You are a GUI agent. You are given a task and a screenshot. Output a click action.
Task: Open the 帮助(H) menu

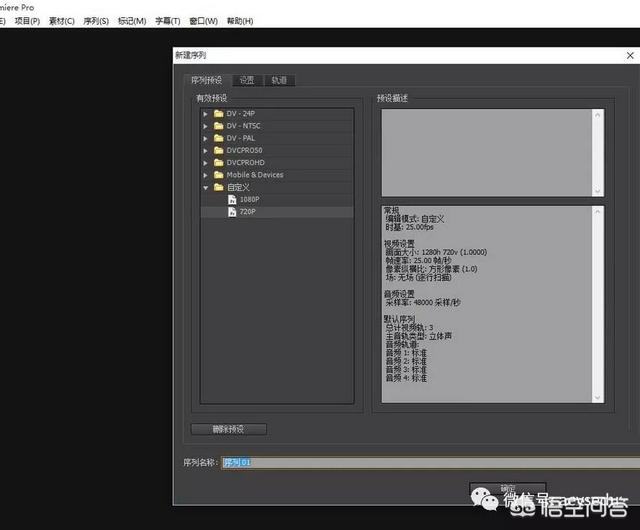240,21
